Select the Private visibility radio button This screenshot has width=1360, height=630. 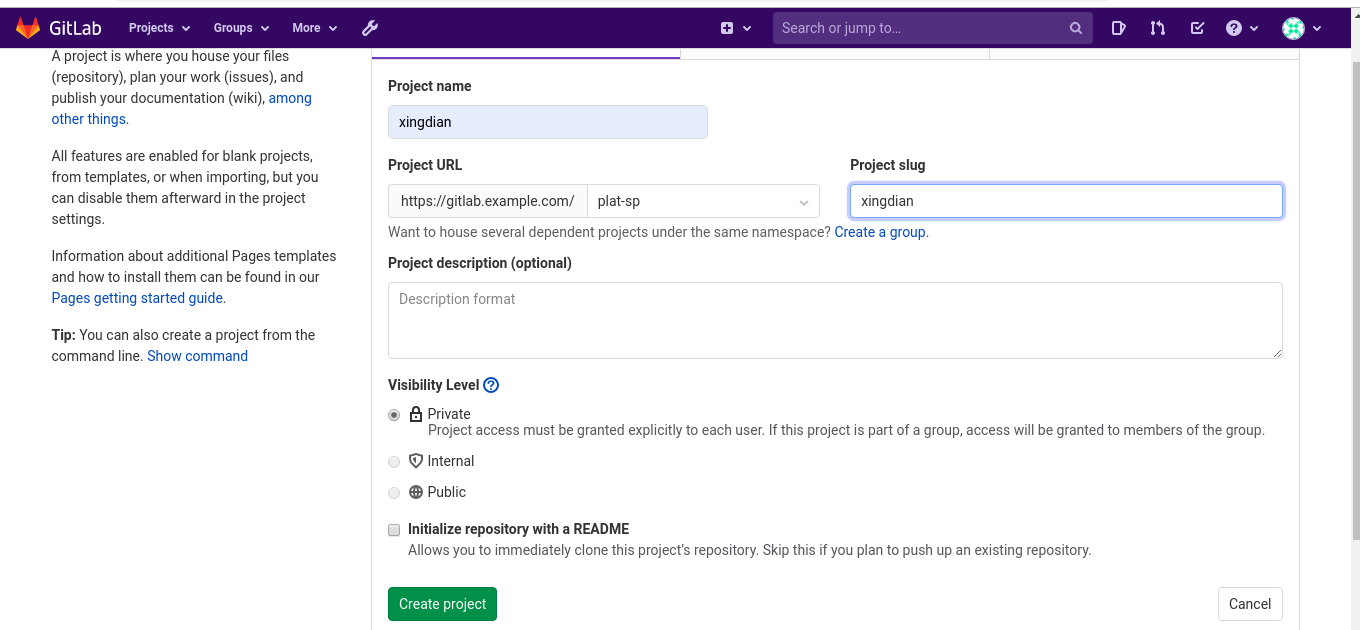pyautogui.click(x=394, y=414)
